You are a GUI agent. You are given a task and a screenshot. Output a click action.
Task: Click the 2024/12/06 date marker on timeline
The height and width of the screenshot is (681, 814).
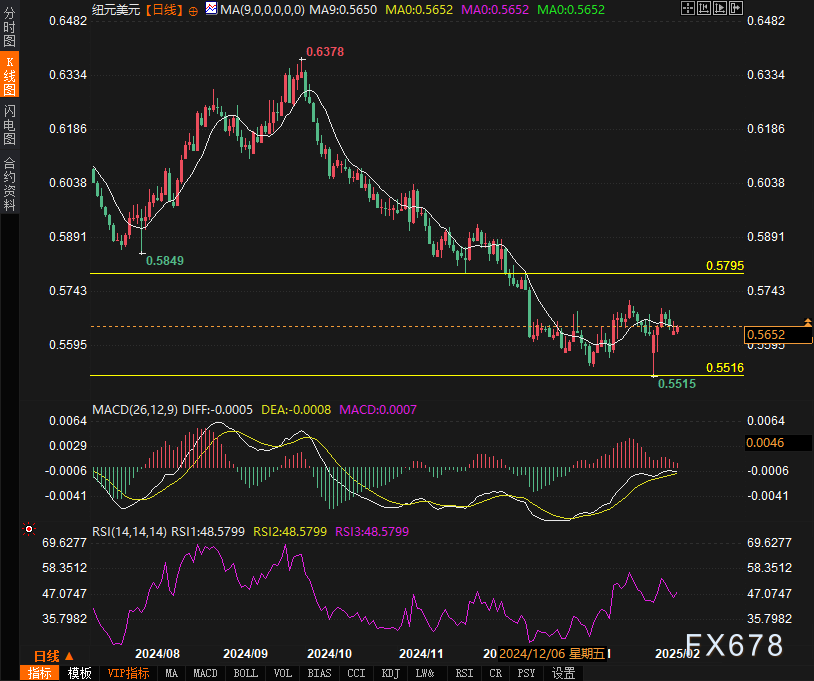[551, 653]
